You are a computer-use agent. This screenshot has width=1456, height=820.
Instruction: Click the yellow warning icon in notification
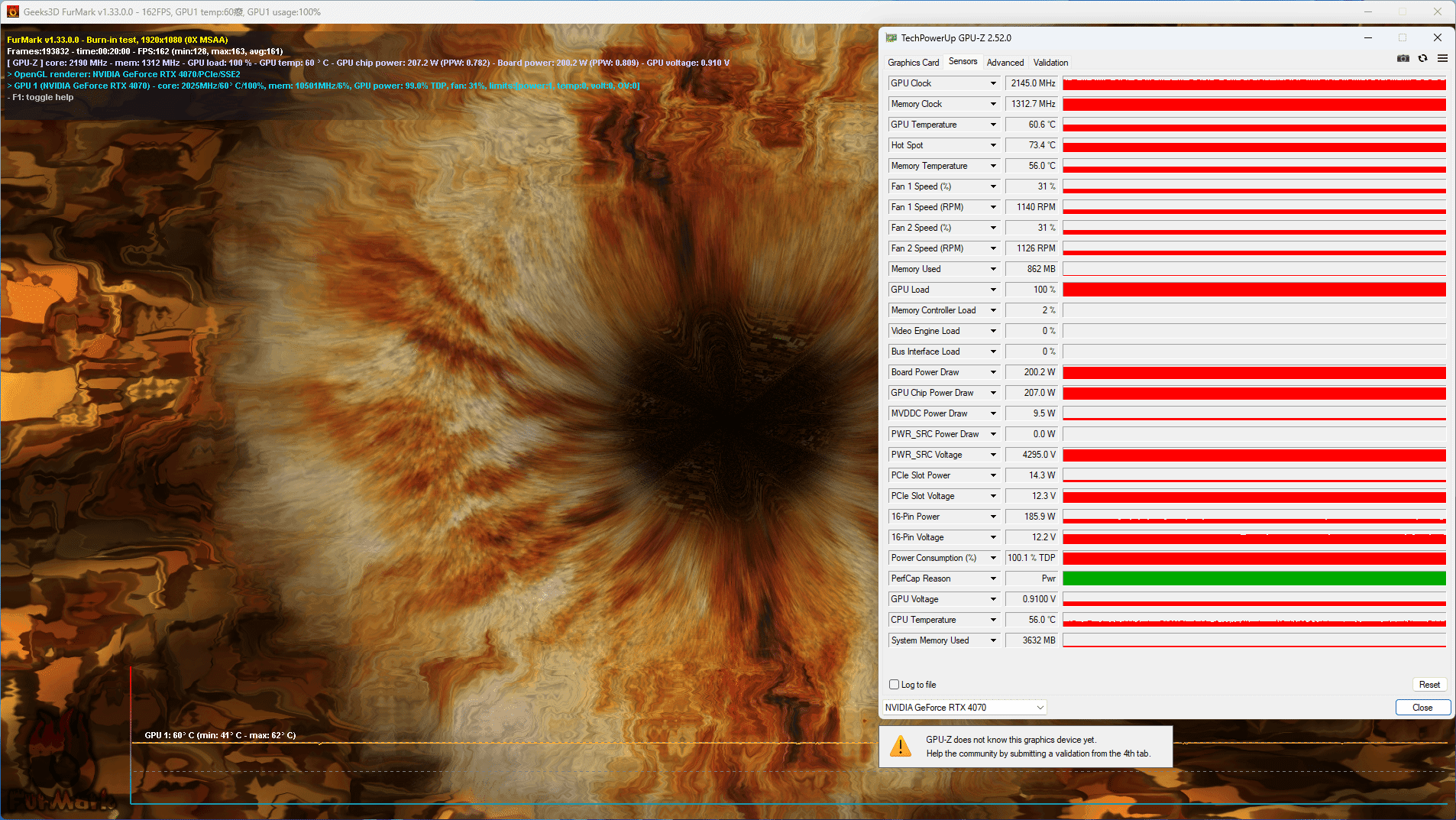[x=901, y=746]
